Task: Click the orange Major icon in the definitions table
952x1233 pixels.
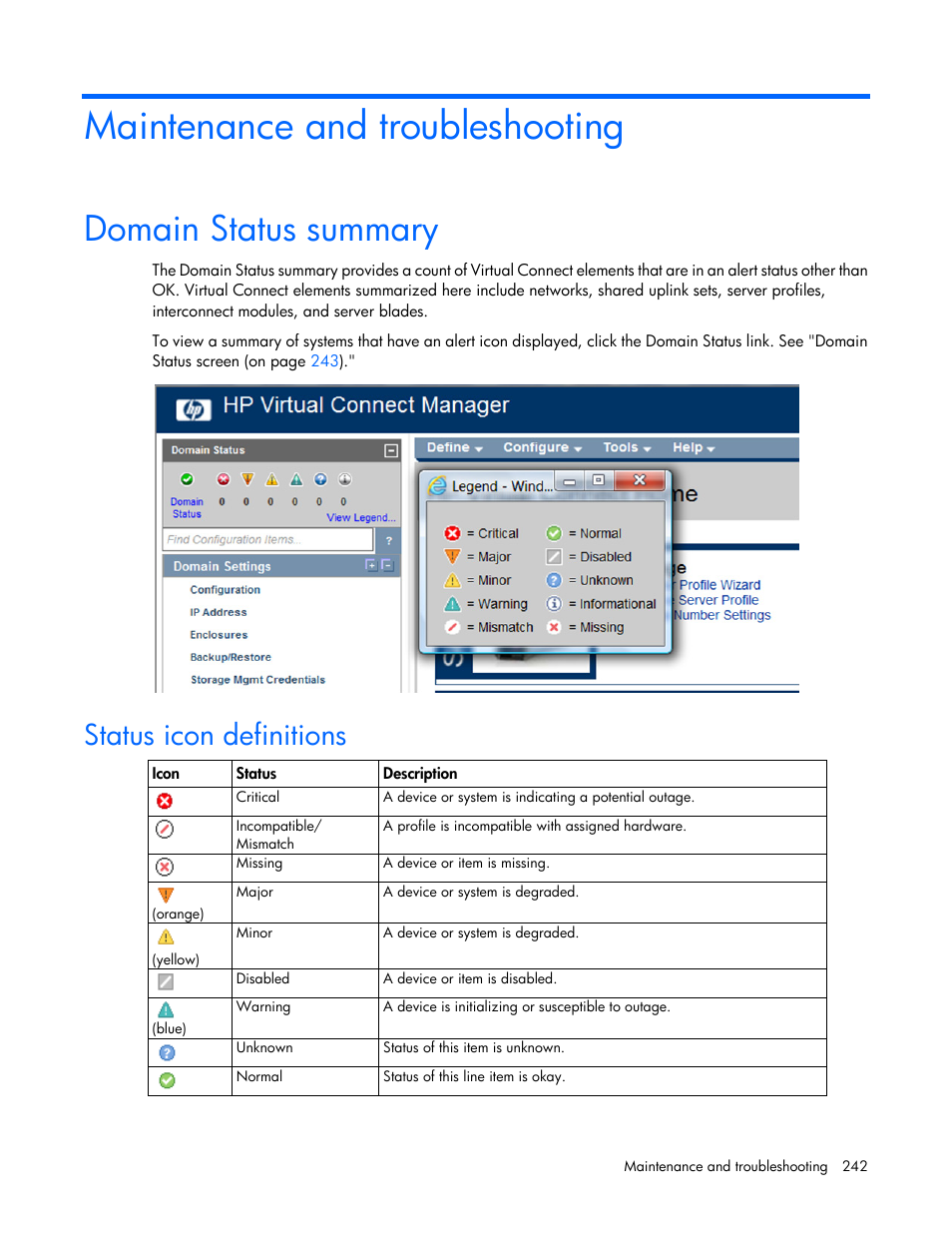Action: point(166,895)
